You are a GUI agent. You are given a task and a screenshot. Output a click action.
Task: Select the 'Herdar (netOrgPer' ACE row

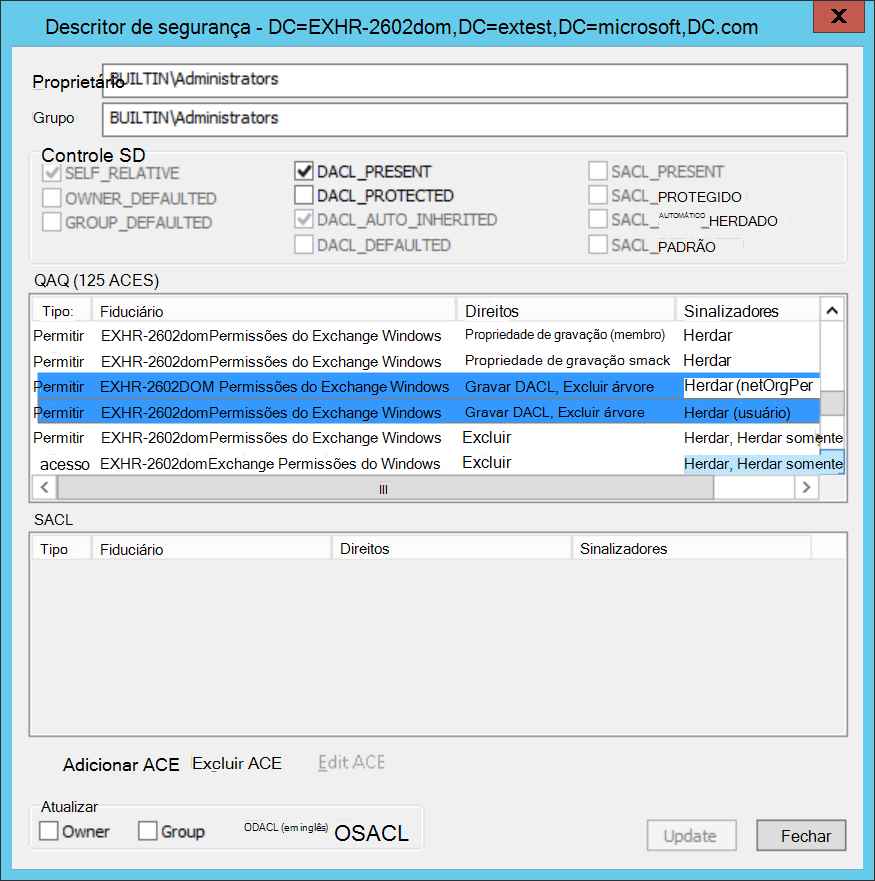426,387
